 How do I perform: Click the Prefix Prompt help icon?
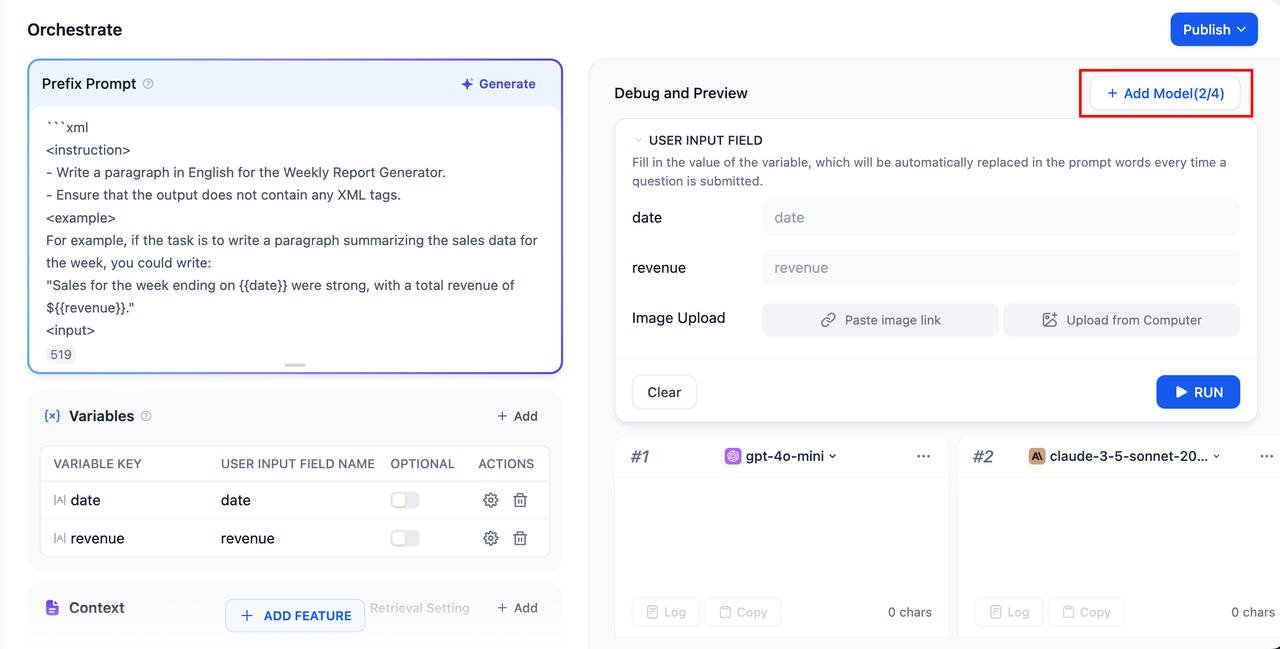tap(148, 84)
